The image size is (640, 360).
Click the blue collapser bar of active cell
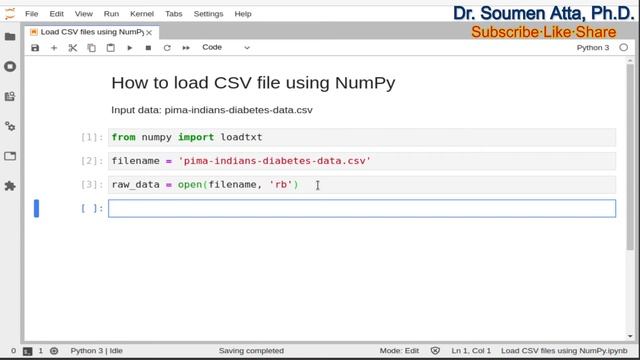[36, 209]
